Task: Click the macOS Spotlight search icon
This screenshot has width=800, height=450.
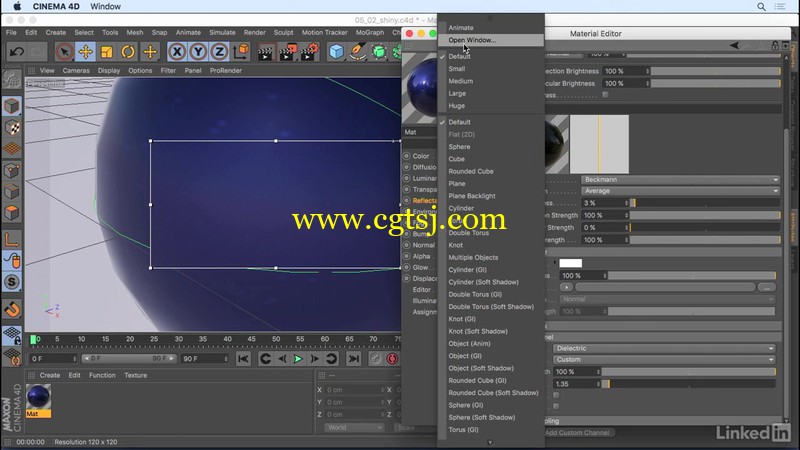Action: click(x=761, y=7)
